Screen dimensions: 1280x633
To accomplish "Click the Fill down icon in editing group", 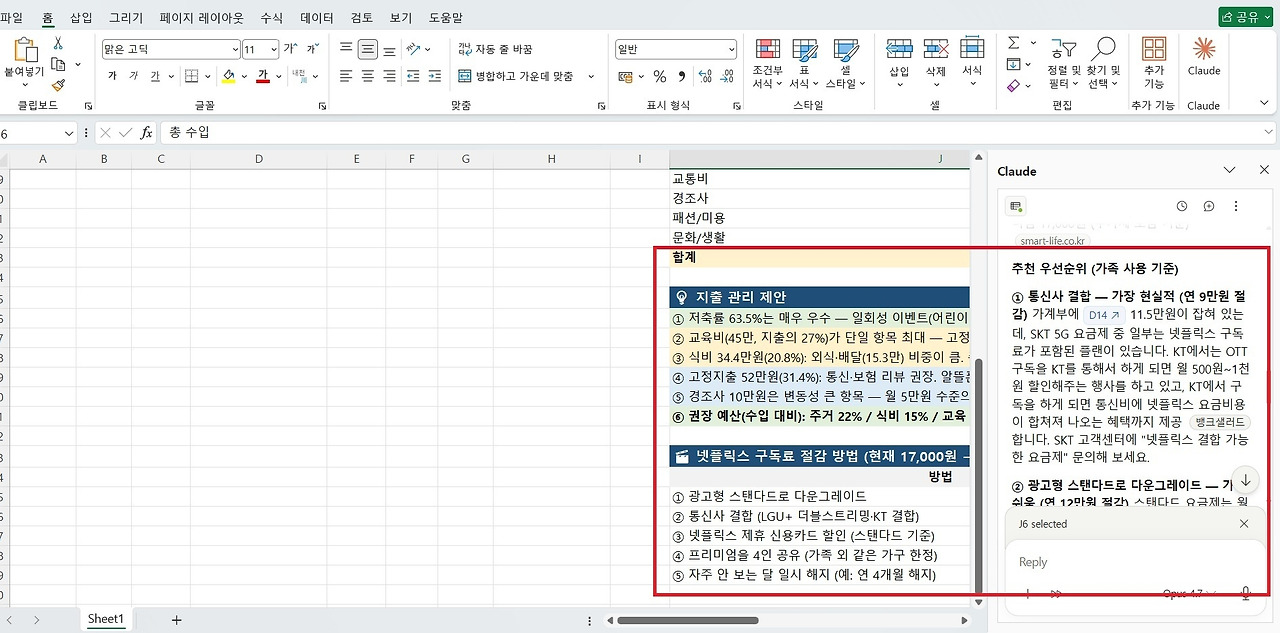I will pos(1013,65).
